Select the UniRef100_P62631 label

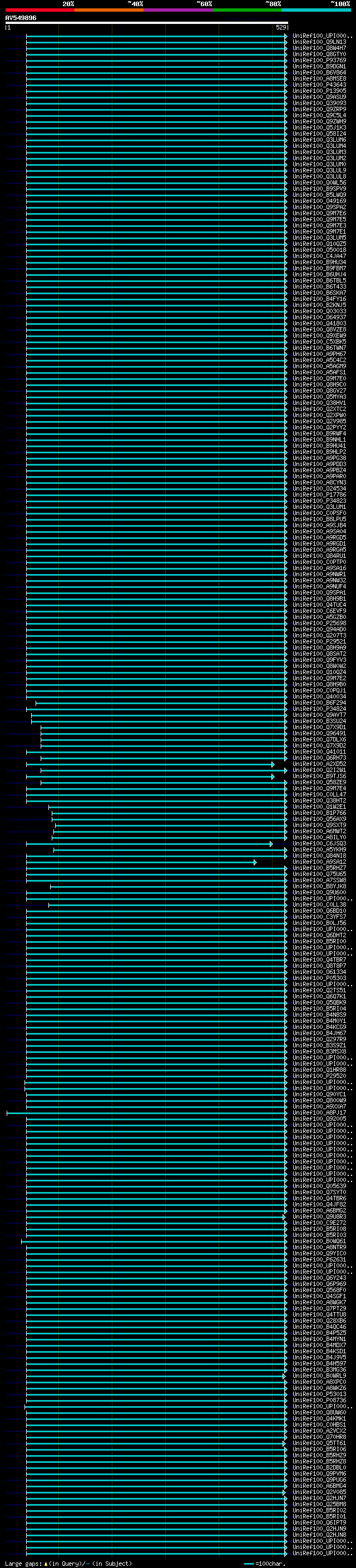pyautogui.click(x=319, y=1259)
